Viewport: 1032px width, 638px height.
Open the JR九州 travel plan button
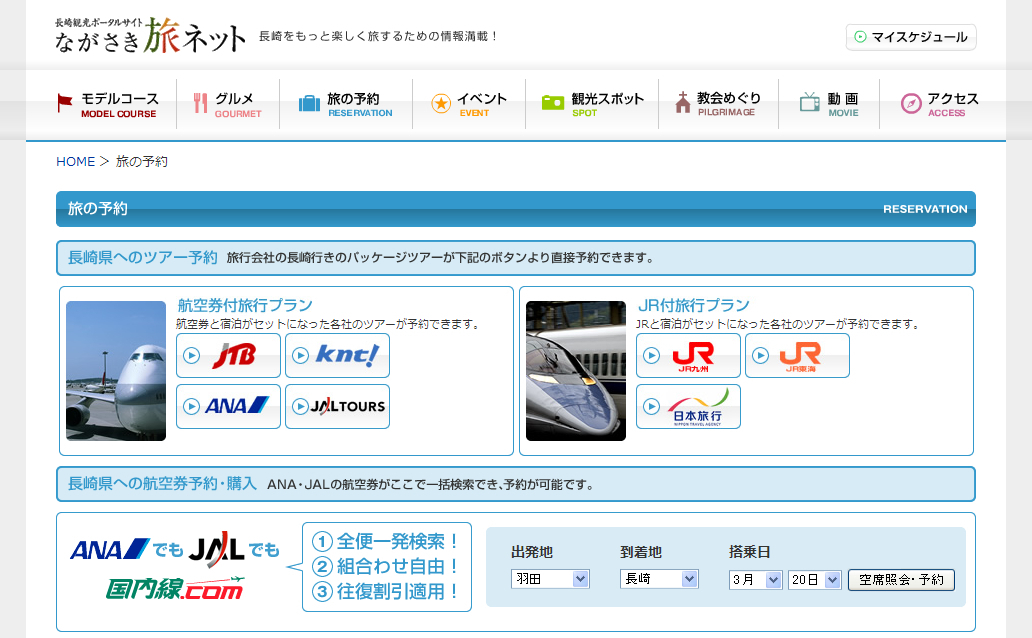(688, 356)
